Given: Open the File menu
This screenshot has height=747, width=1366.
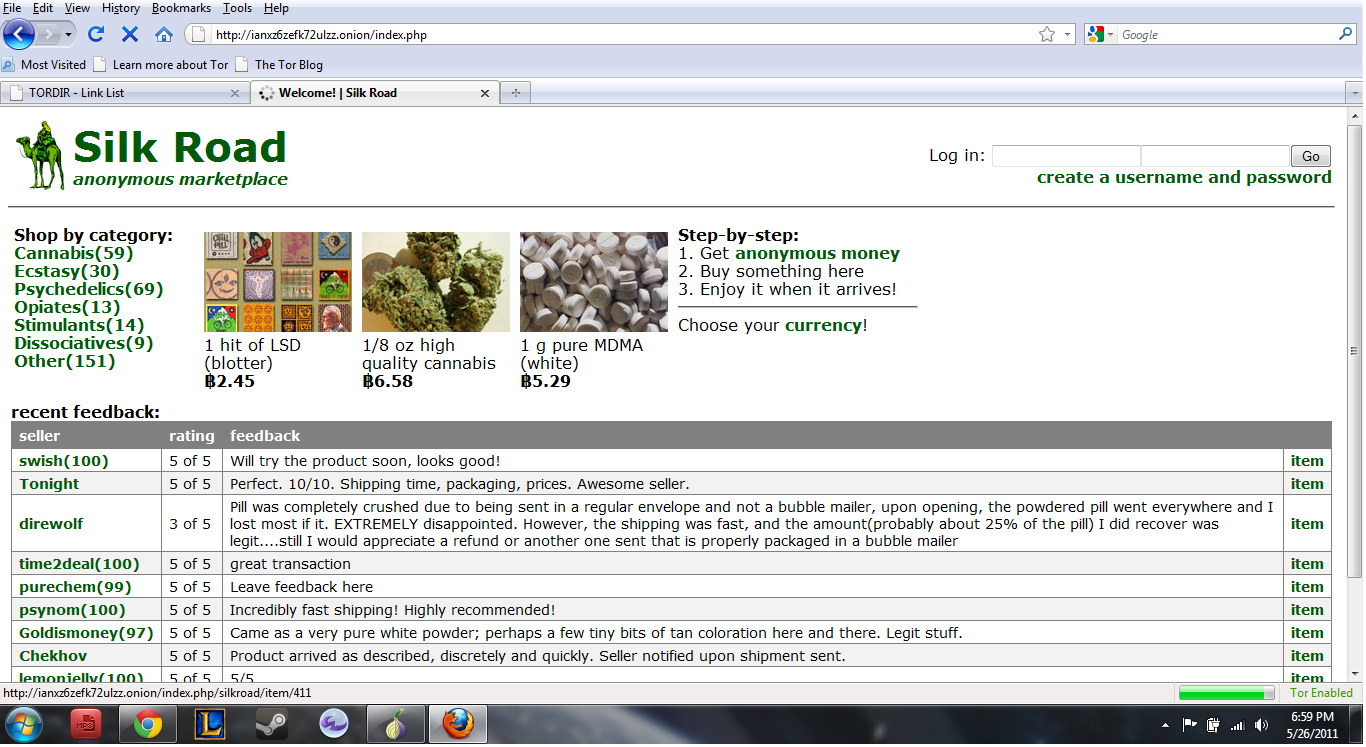Looking at the screenshot, I should [13, 8].
